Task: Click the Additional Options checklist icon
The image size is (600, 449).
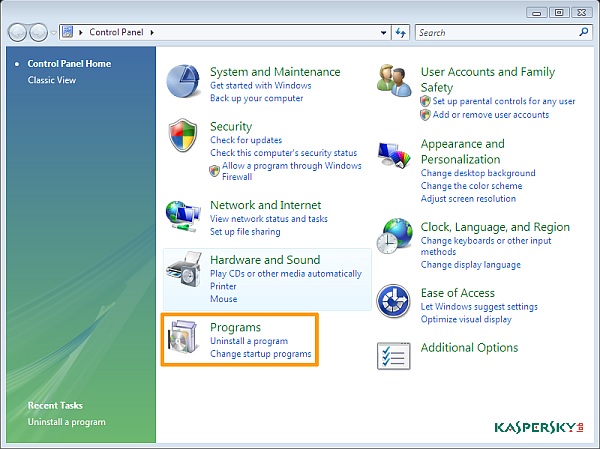Action: pos(394,356)
